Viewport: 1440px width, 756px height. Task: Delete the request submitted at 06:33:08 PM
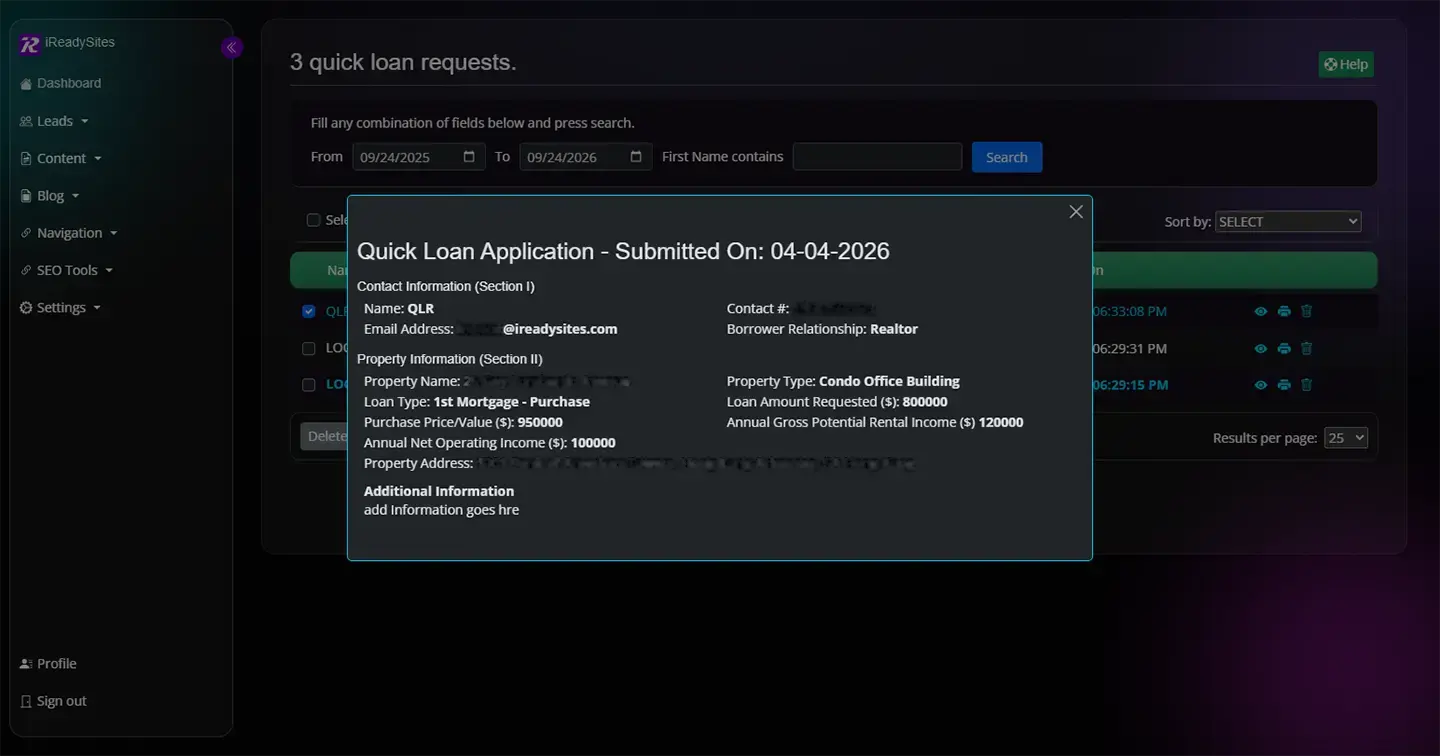[x=1306, y=311]
